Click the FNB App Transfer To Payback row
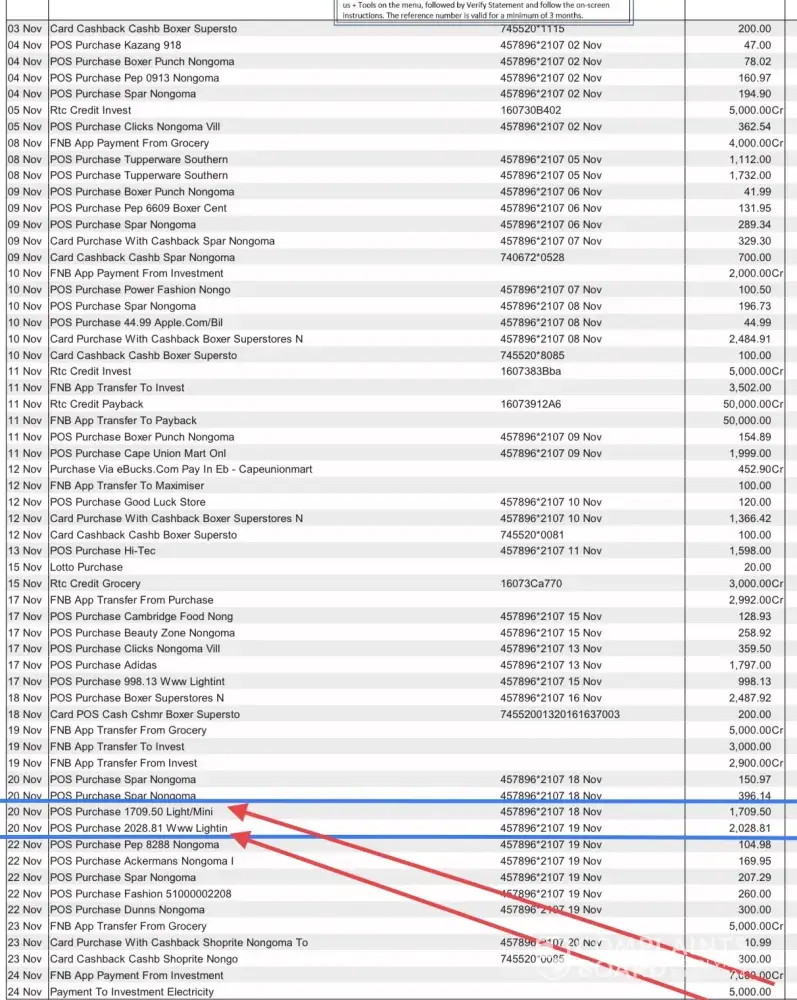This screenshot has width=797, height=1000. (123, 420)
